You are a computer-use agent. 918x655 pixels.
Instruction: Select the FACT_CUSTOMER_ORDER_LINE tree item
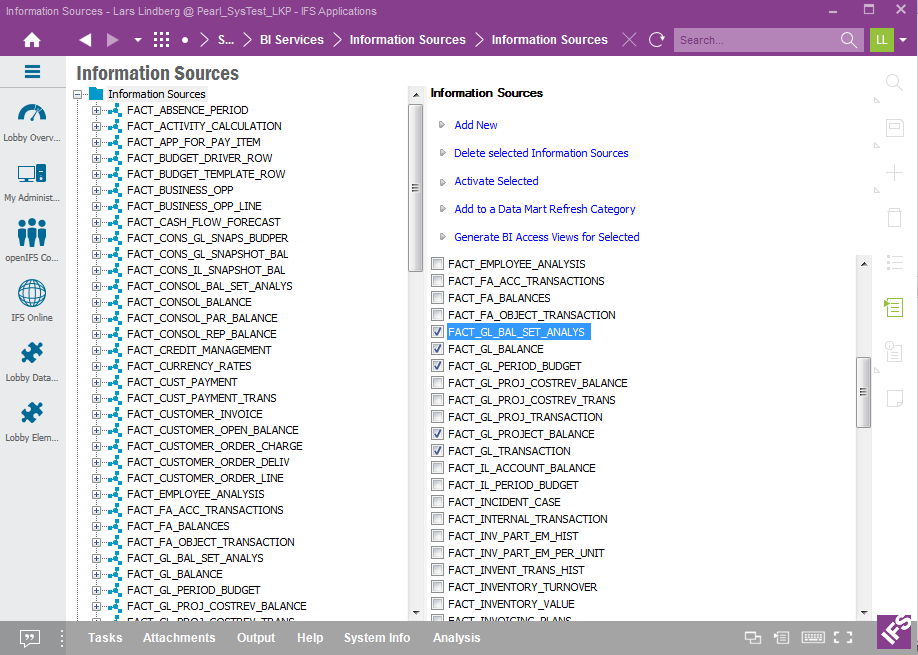205,478
